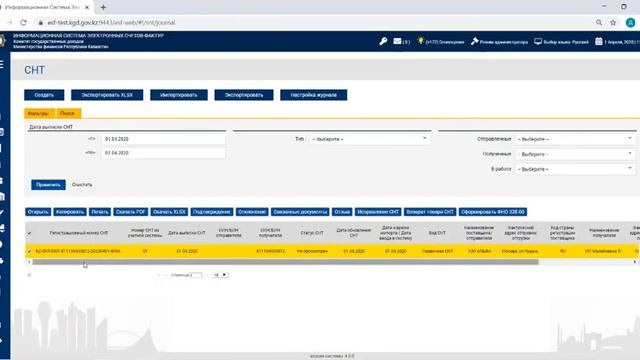Open the key icon in header
Image resolution: width=640 pixels, height=360 pixels.
click(x=383, y=41)
